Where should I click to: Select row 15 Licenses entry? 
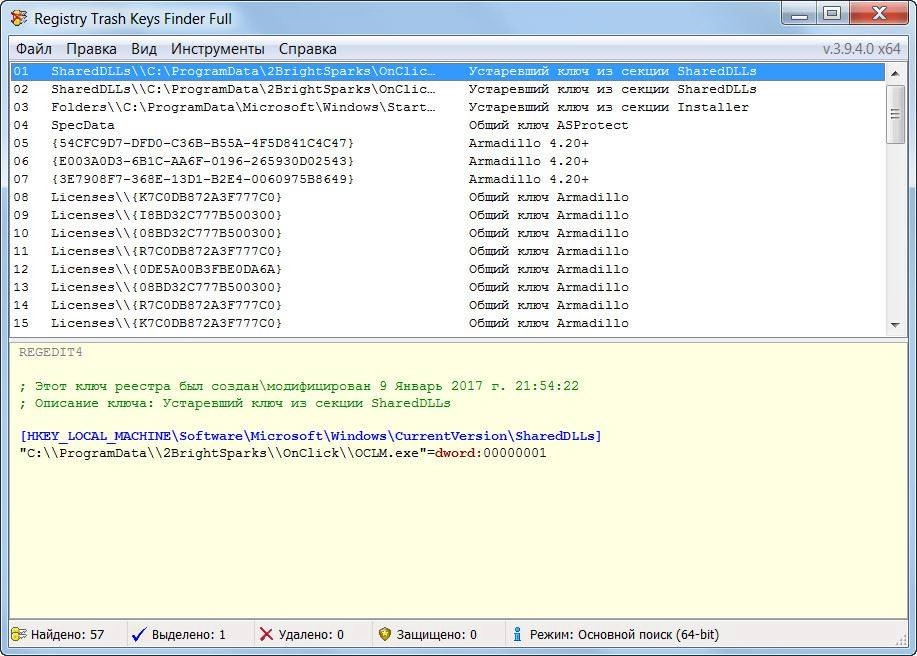448,323
